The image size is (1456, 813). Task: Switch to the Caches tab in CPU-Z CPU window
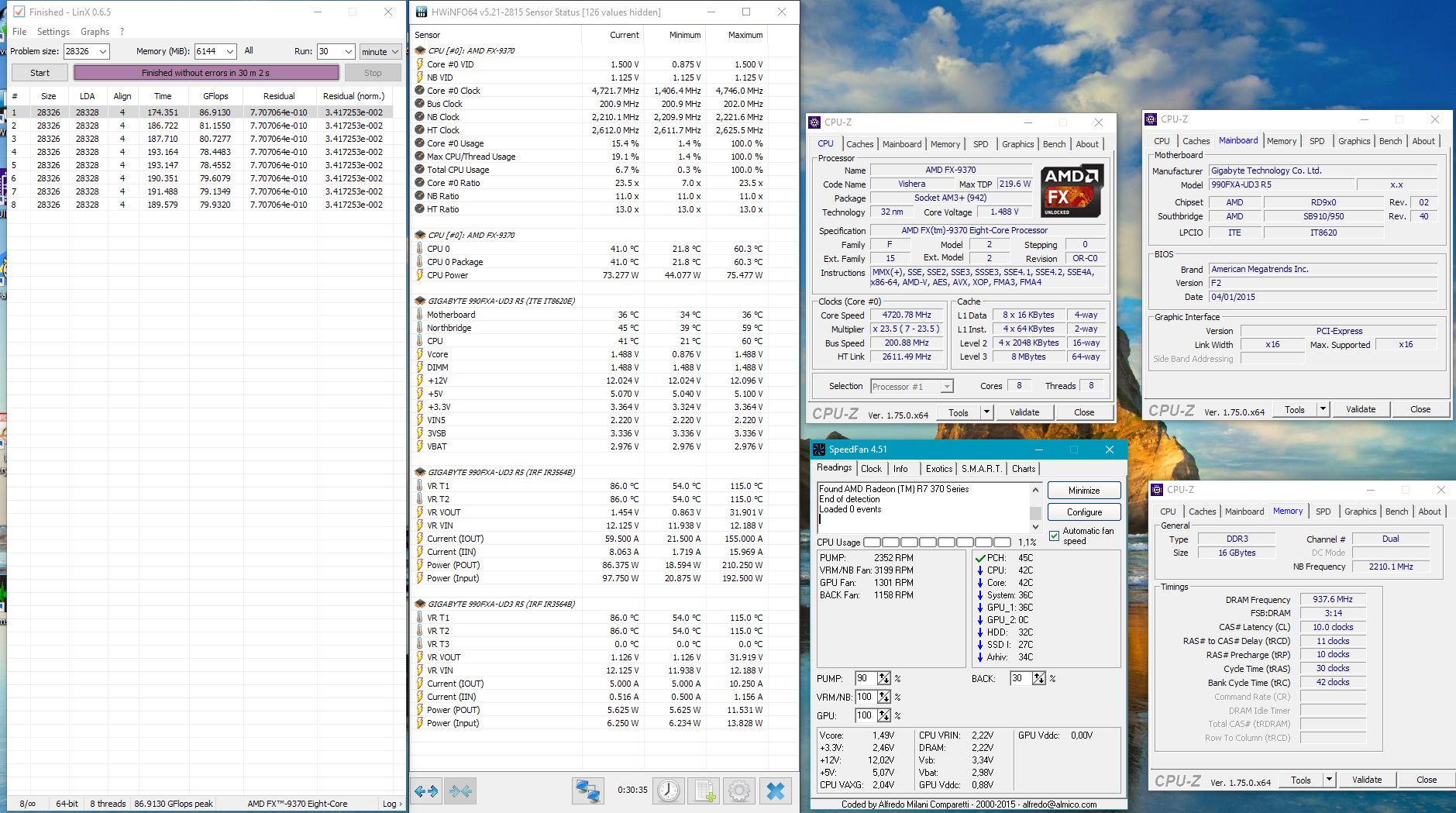coord(859,144)
